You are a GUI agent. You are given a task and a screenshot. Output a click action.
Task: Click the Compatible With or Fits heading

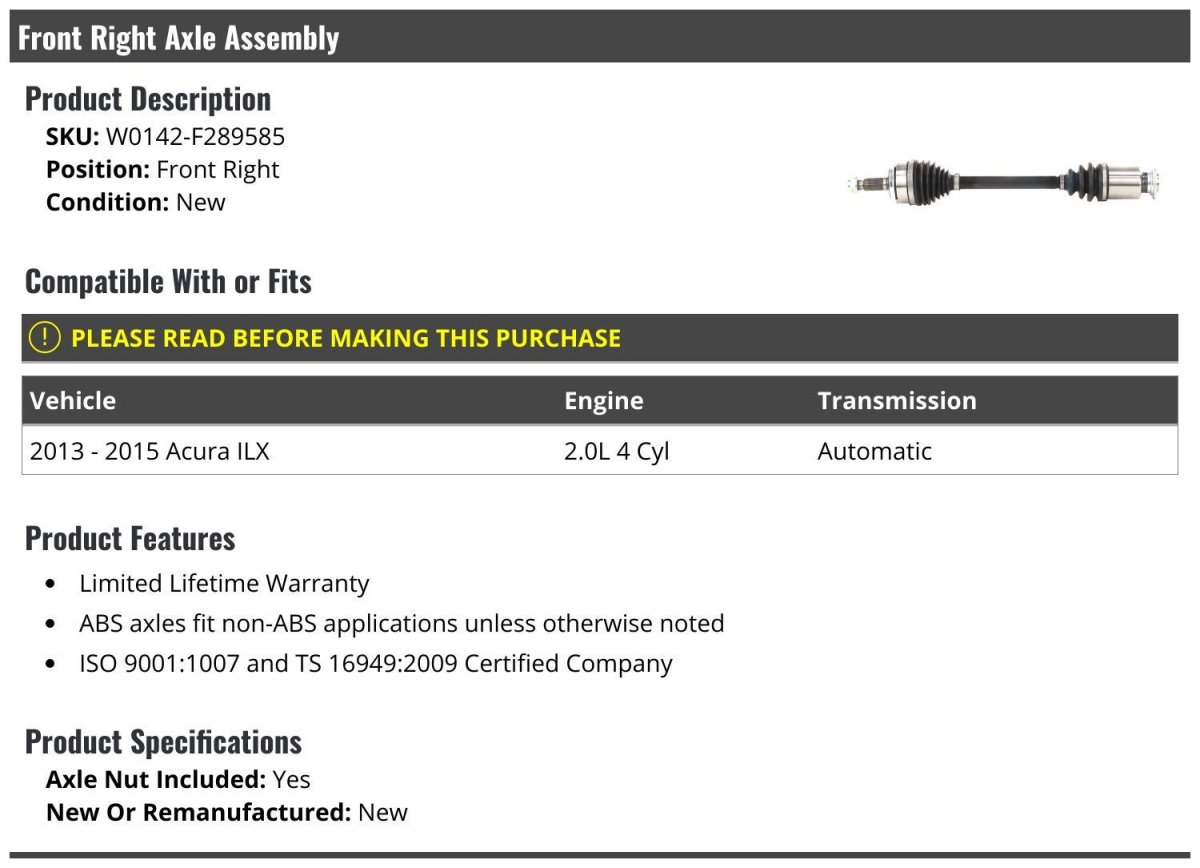[168, 282]
